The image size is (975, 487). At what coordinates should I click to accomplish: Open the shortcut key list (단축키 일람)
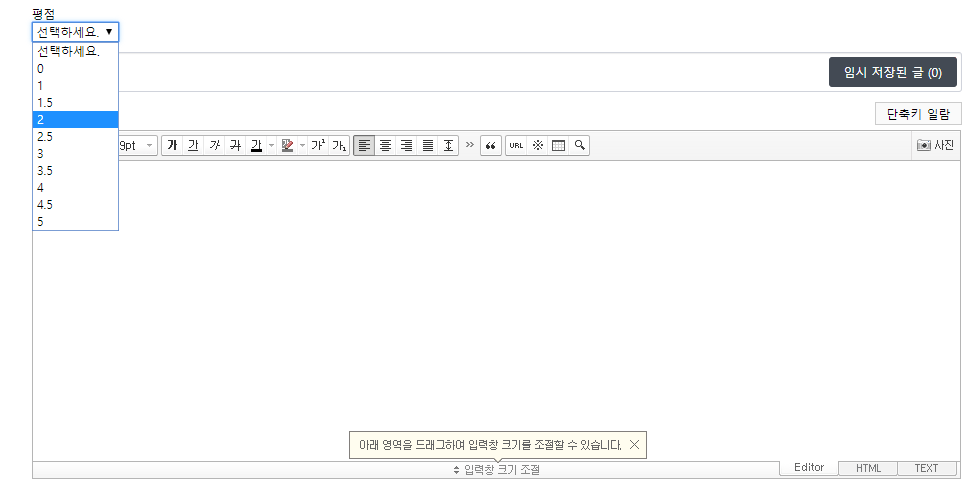coord(918,114)
